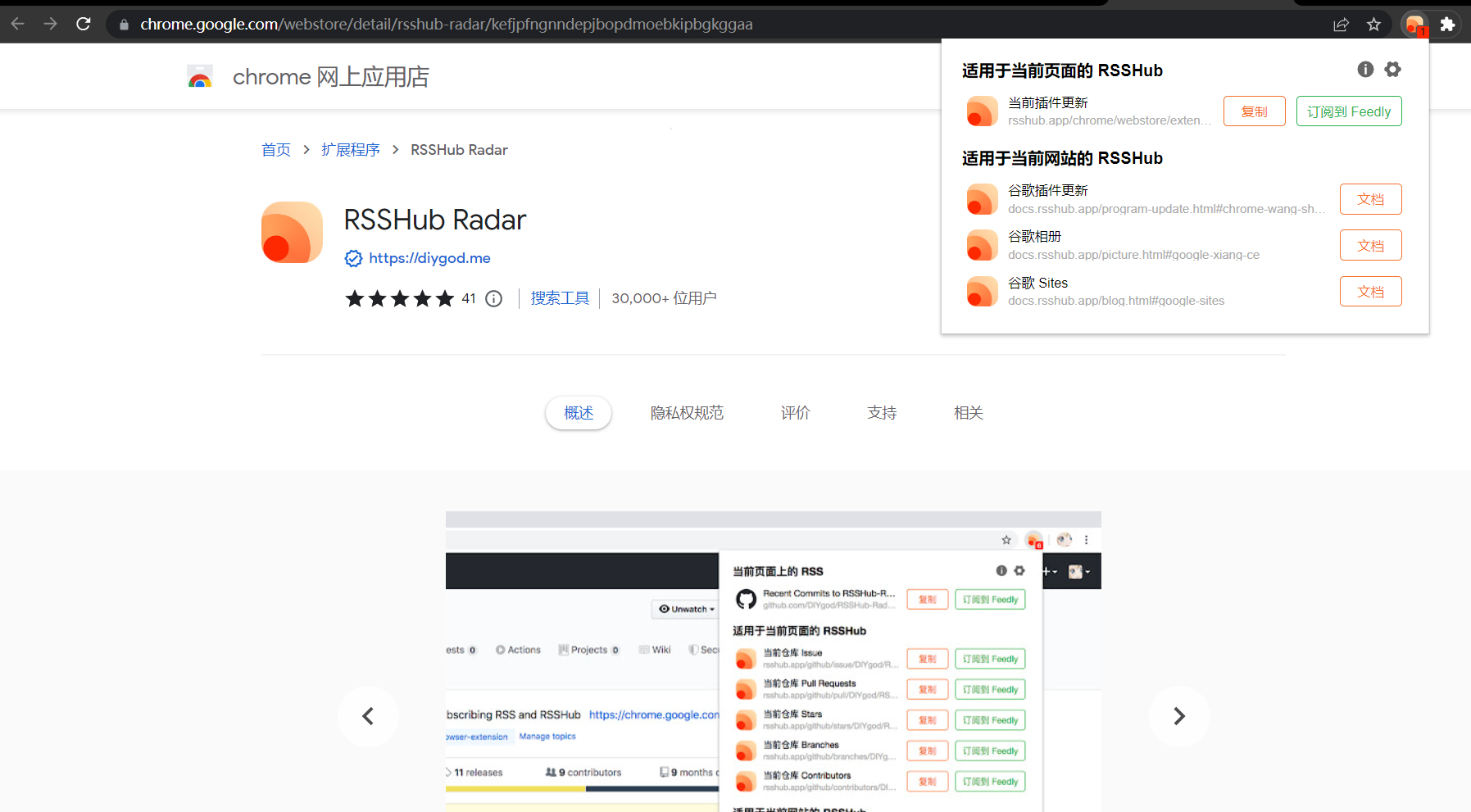The image size is (1471, 812).
Task: Open the popup info icon
Action: [x=1365, y=70]
